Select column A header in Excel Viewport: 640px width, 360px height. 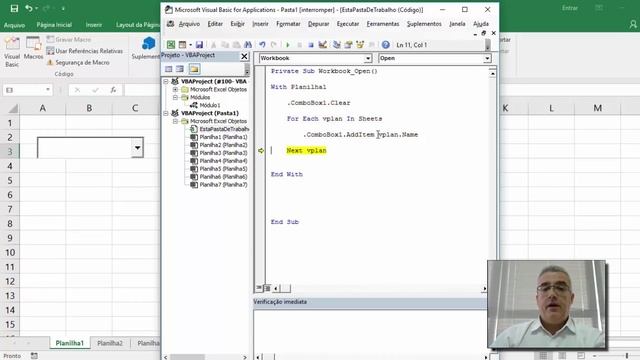(x=42, y=108)
